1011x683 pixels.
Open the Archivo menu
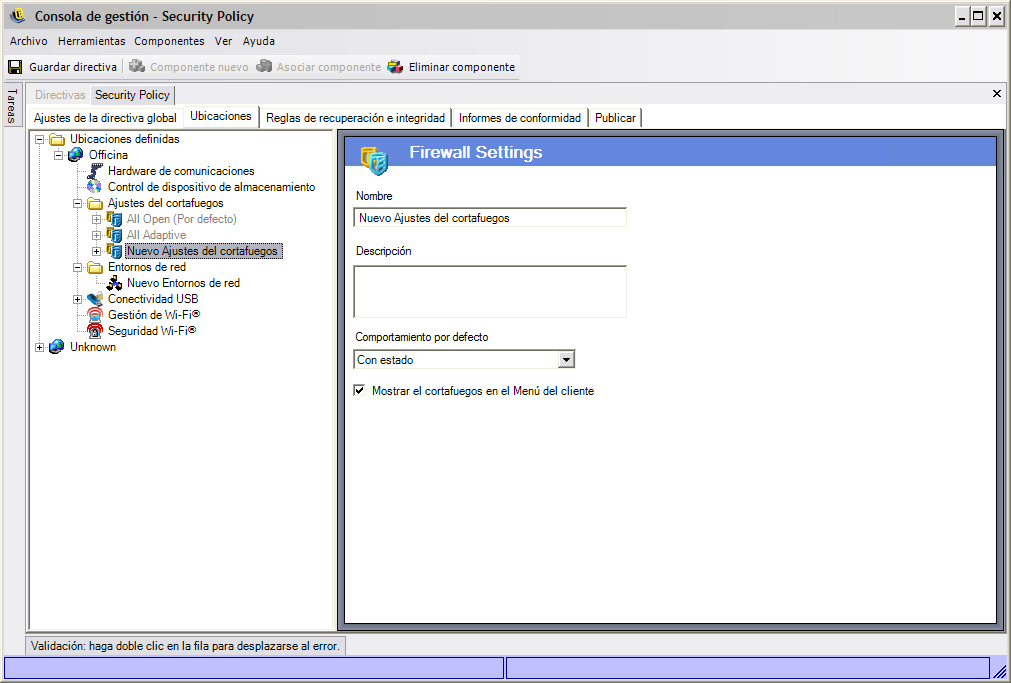pos(28,41)
